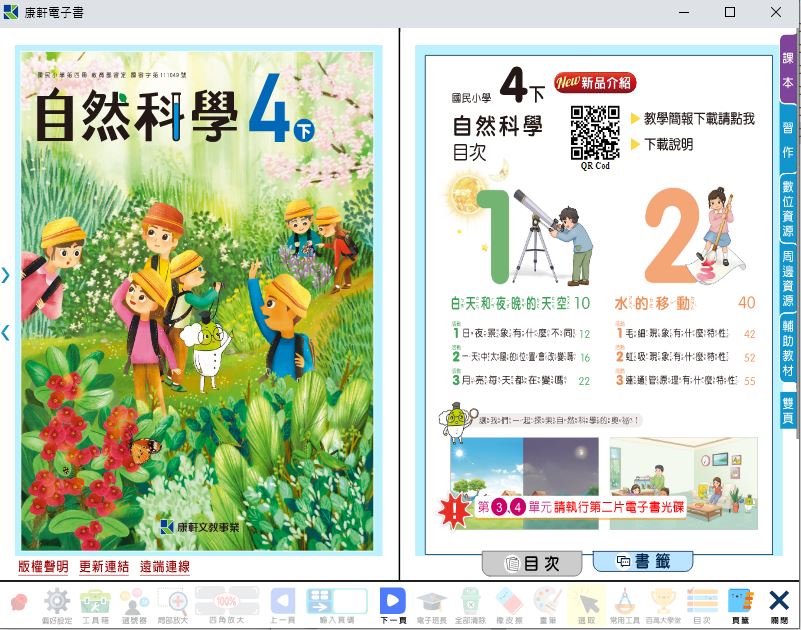Go to 下一頁 next page
The height and width of the screenshot is (630, 801).
point(393,606)
